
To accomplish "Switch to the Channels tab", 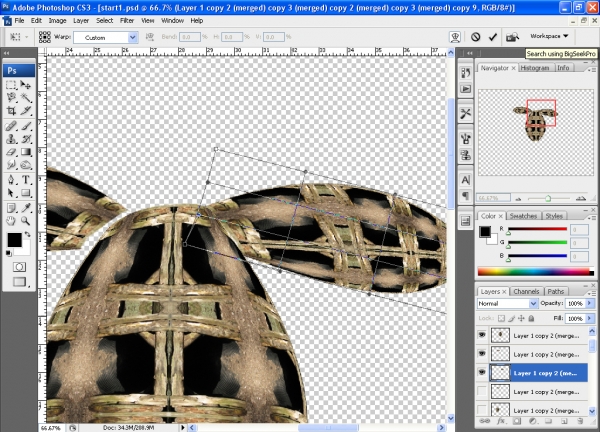I will [x=526, y=292].
